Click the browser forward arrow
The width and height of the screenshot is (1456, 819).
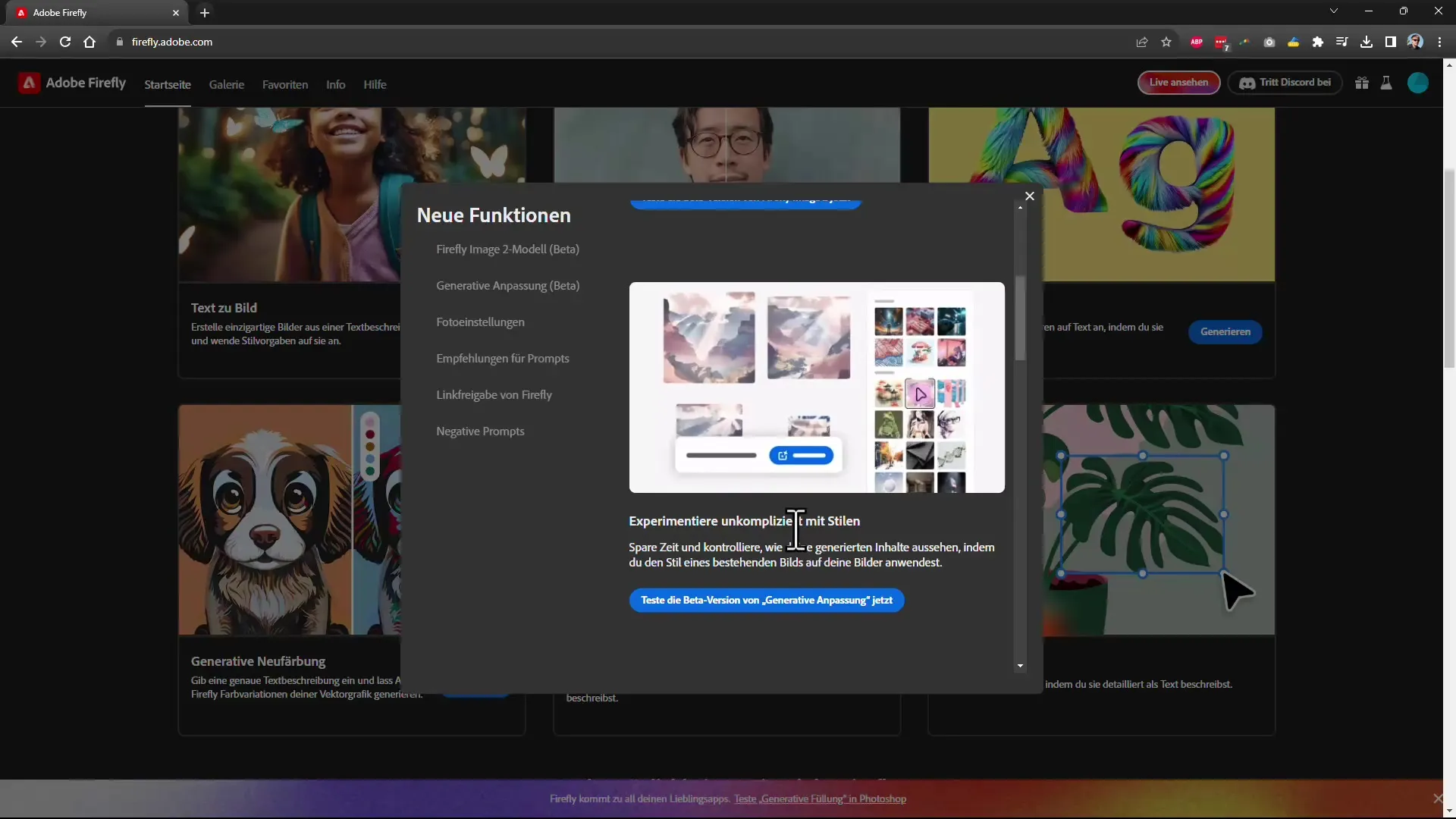coord(41,42)
